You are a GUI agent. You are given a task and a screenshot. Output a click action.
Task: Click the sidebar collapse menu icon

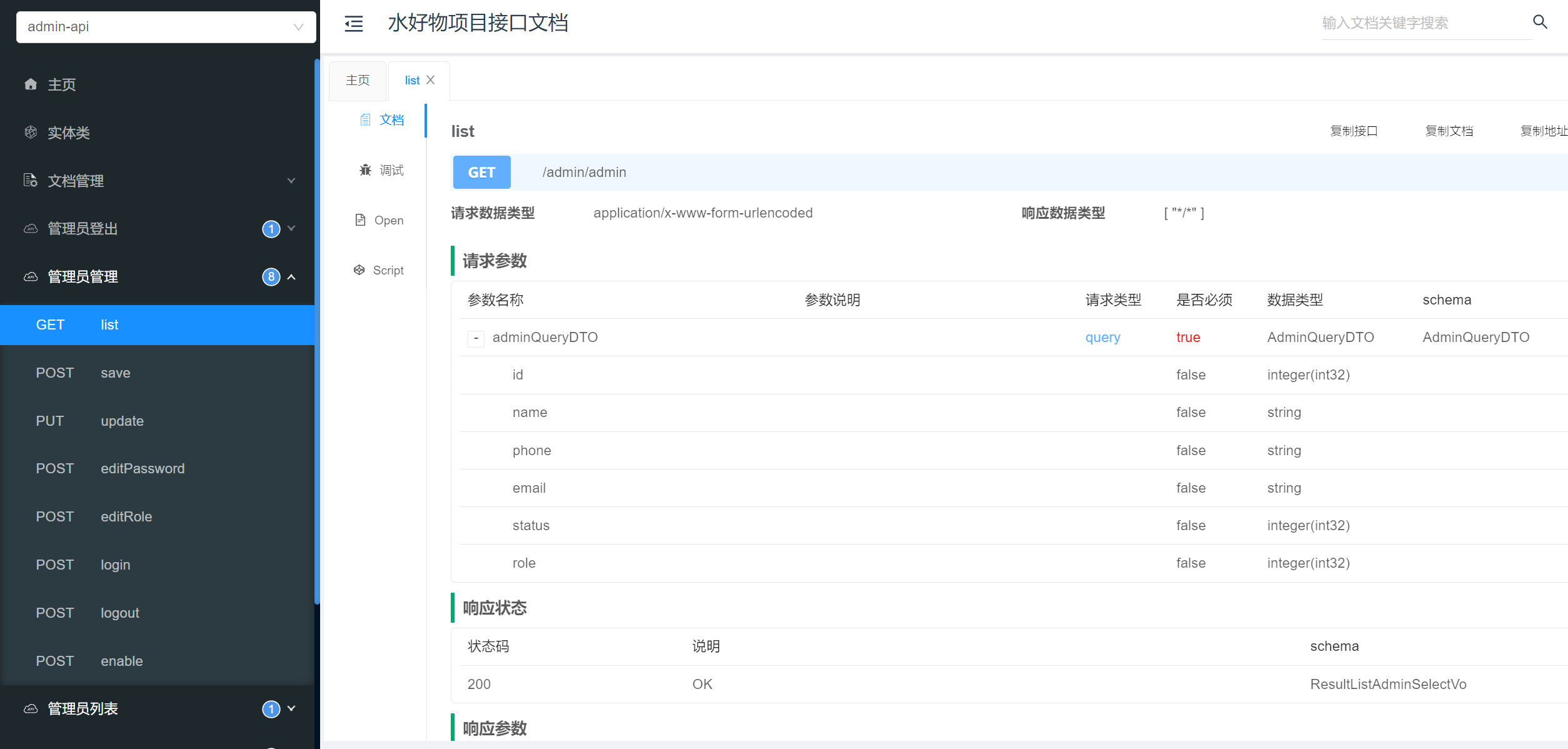354,24
